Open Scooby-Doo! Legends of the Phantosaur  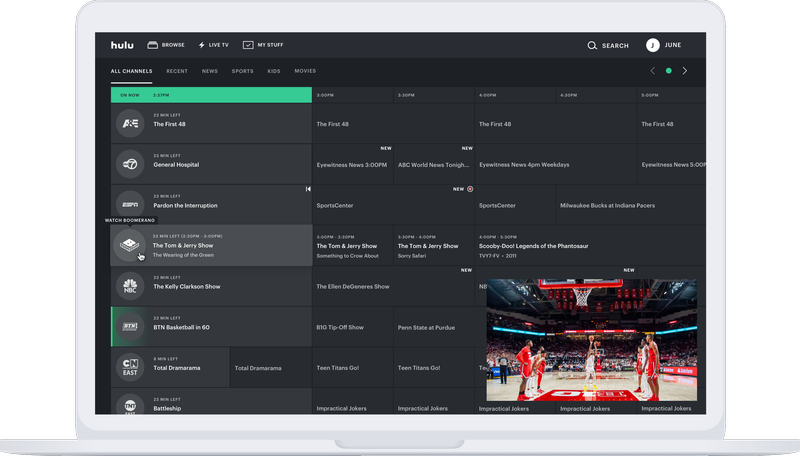click(590, 245)
